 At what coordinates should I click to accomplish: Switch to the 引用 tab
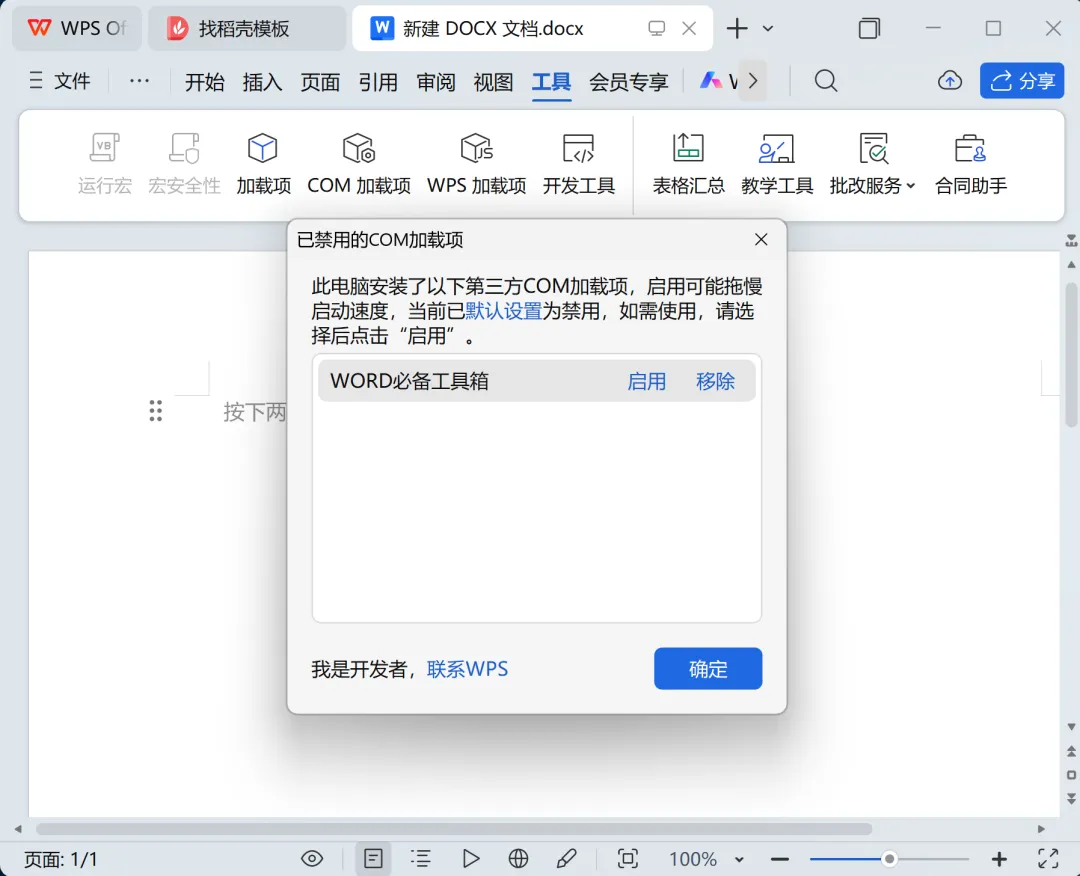[x=378, y=82]
